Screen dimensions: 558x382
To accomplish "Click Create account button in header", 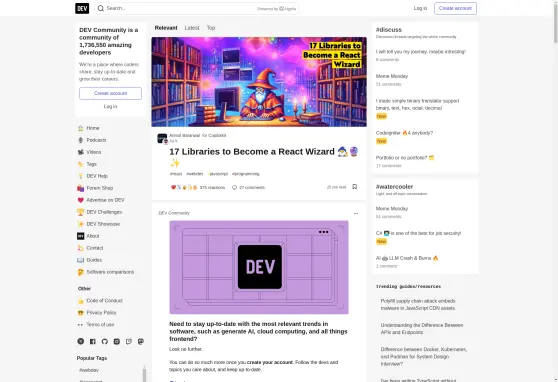I will [455, 8].
